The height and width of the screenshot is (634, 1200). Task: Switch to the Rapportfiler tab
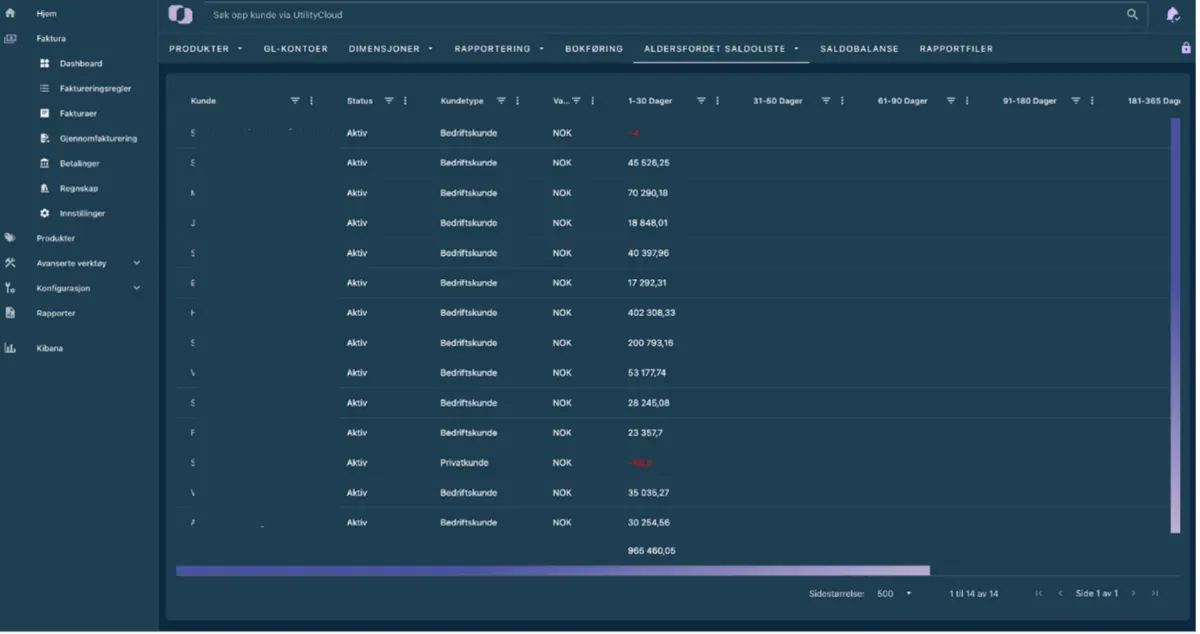[956, 49]
